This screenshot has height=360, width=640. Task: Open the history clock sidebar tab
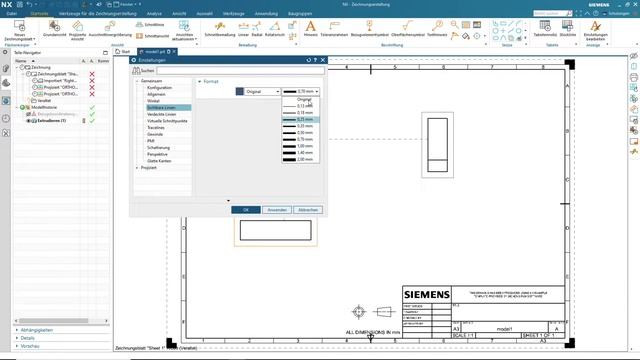6,118
